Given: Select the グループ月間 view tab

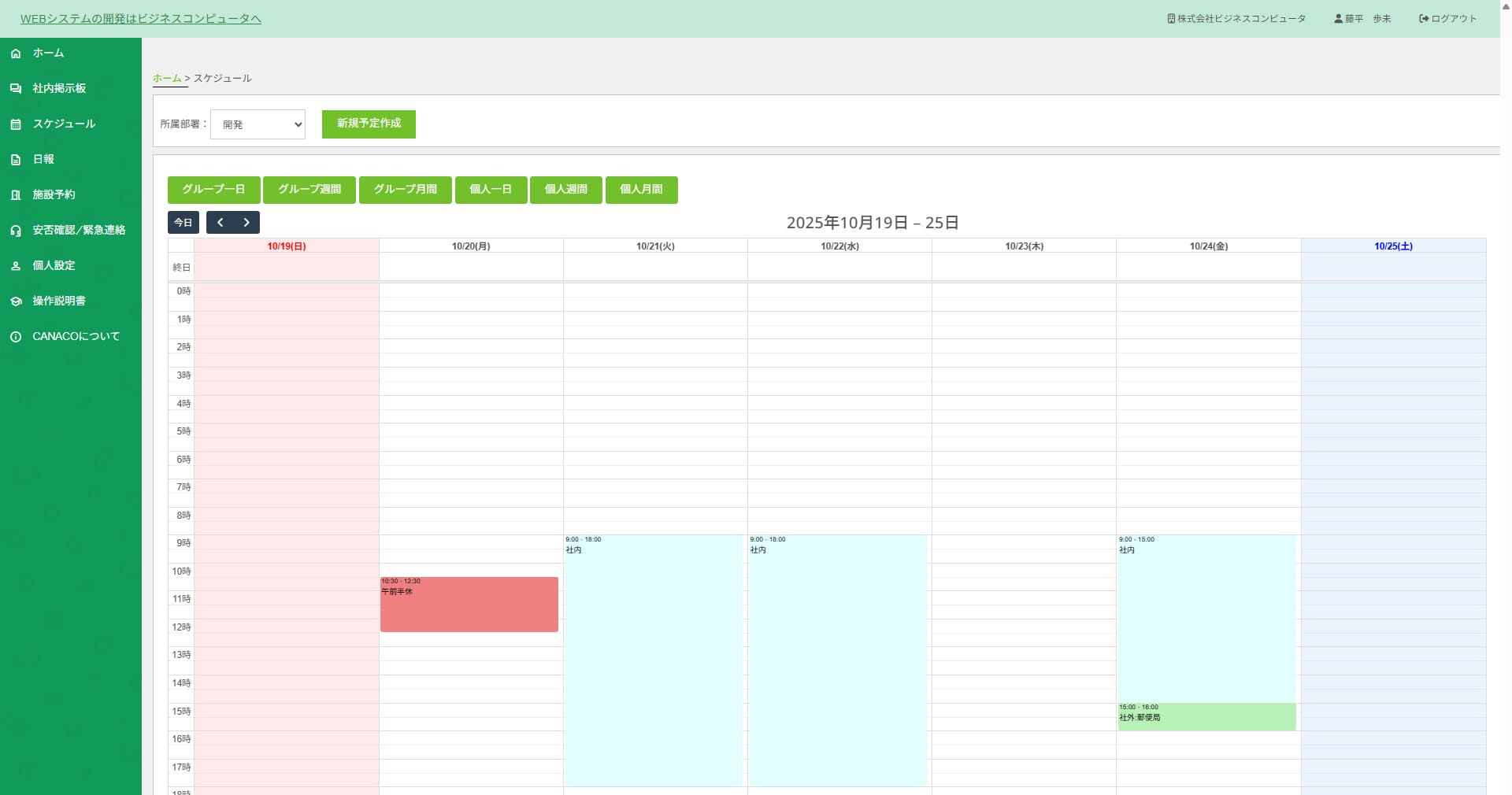Looking at the screenshot, I should 405,190.
